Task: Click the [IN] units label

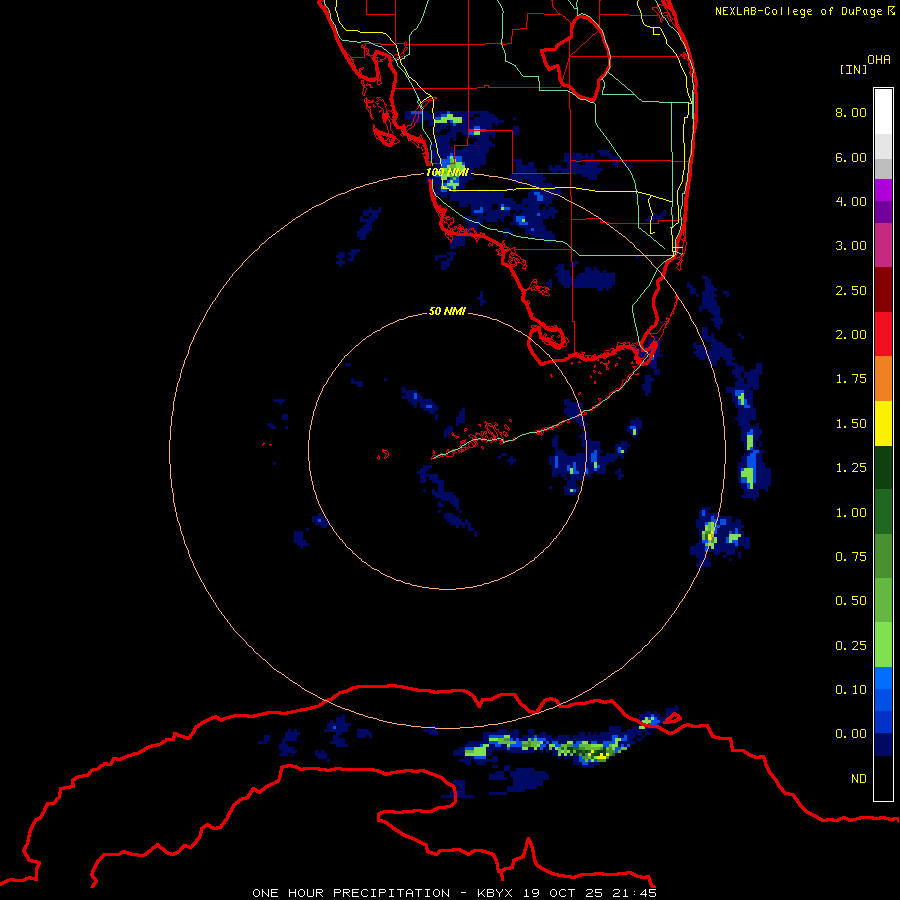Action: coord(853,69)
